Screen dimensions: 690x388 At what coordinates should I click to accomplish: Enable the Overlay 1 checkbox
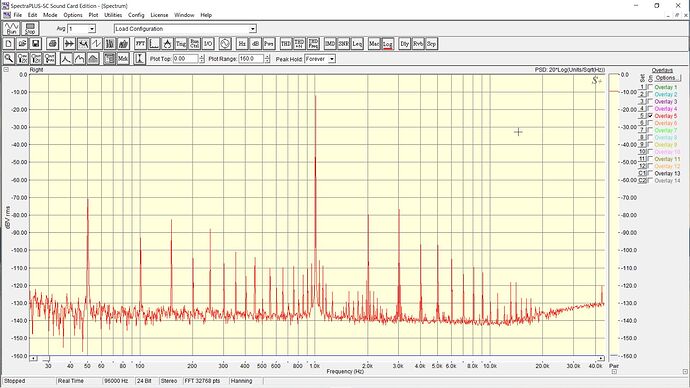(x=650, y=87)
